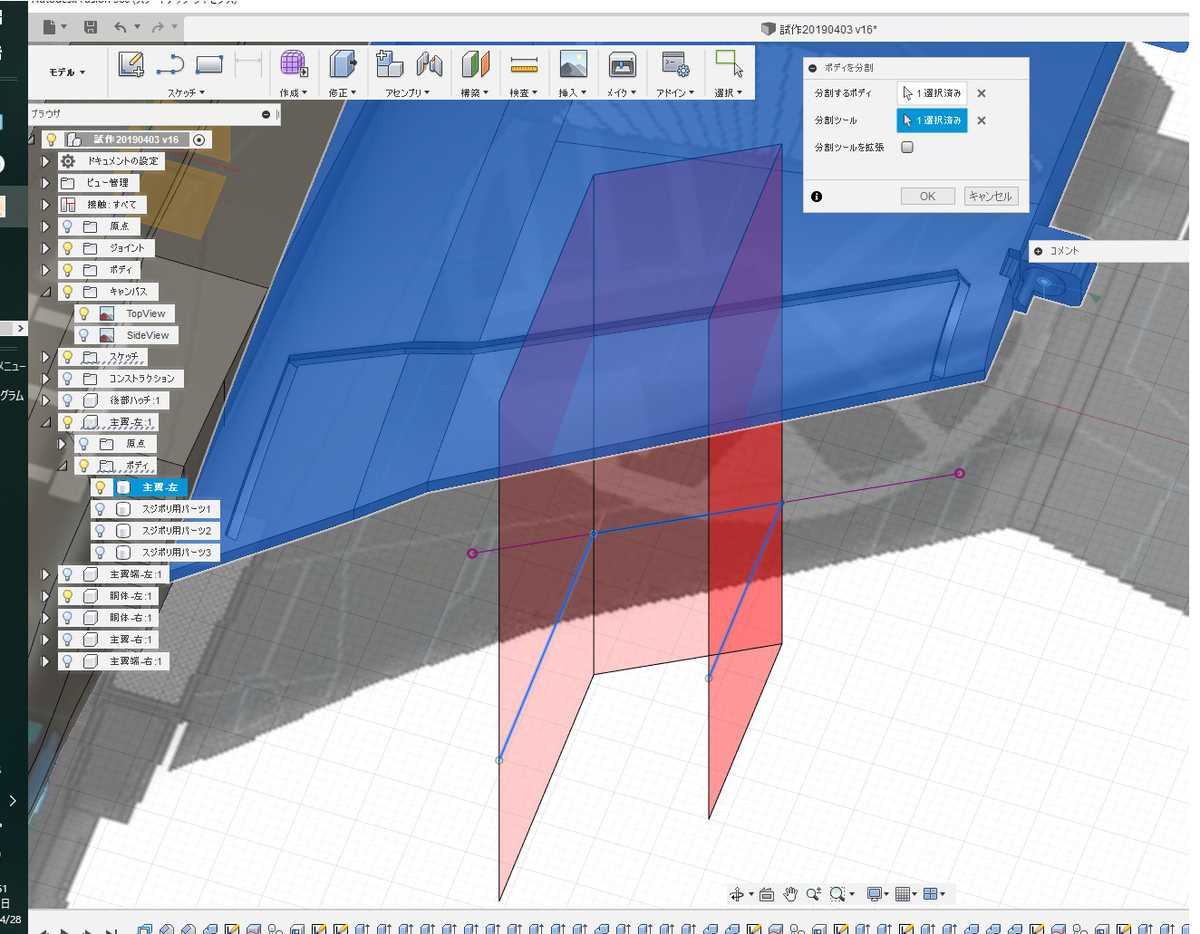Screen dimensions: 1200x934
Task: Click the Insert image icon in 挿入 group
Action: point(573,65)
